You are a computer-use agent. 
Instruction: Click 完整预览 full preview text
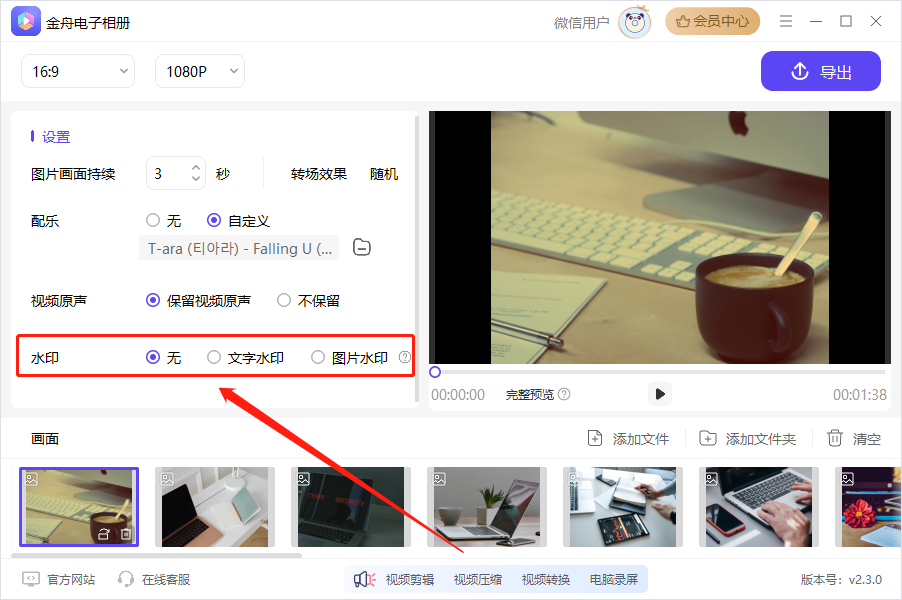529,395
